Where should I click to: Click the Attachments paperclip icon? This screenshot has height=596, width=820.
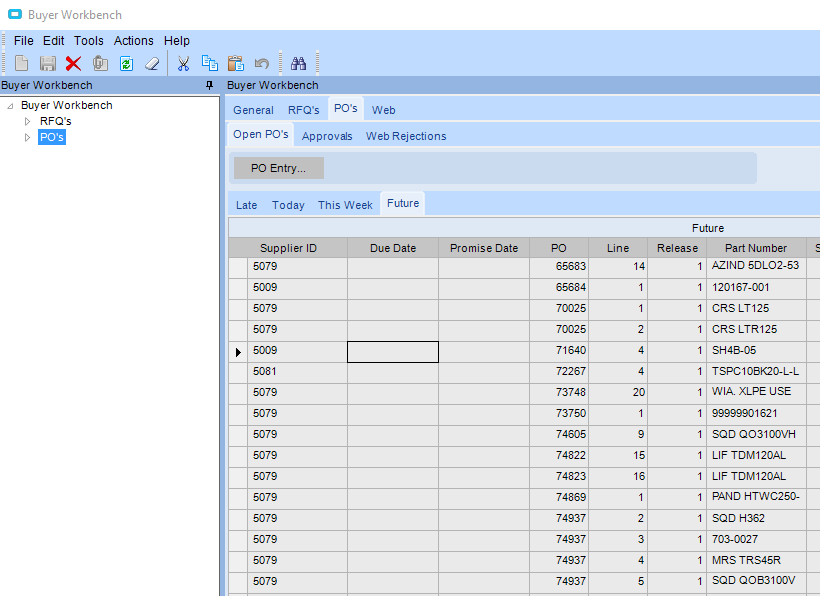click(100, 63)
